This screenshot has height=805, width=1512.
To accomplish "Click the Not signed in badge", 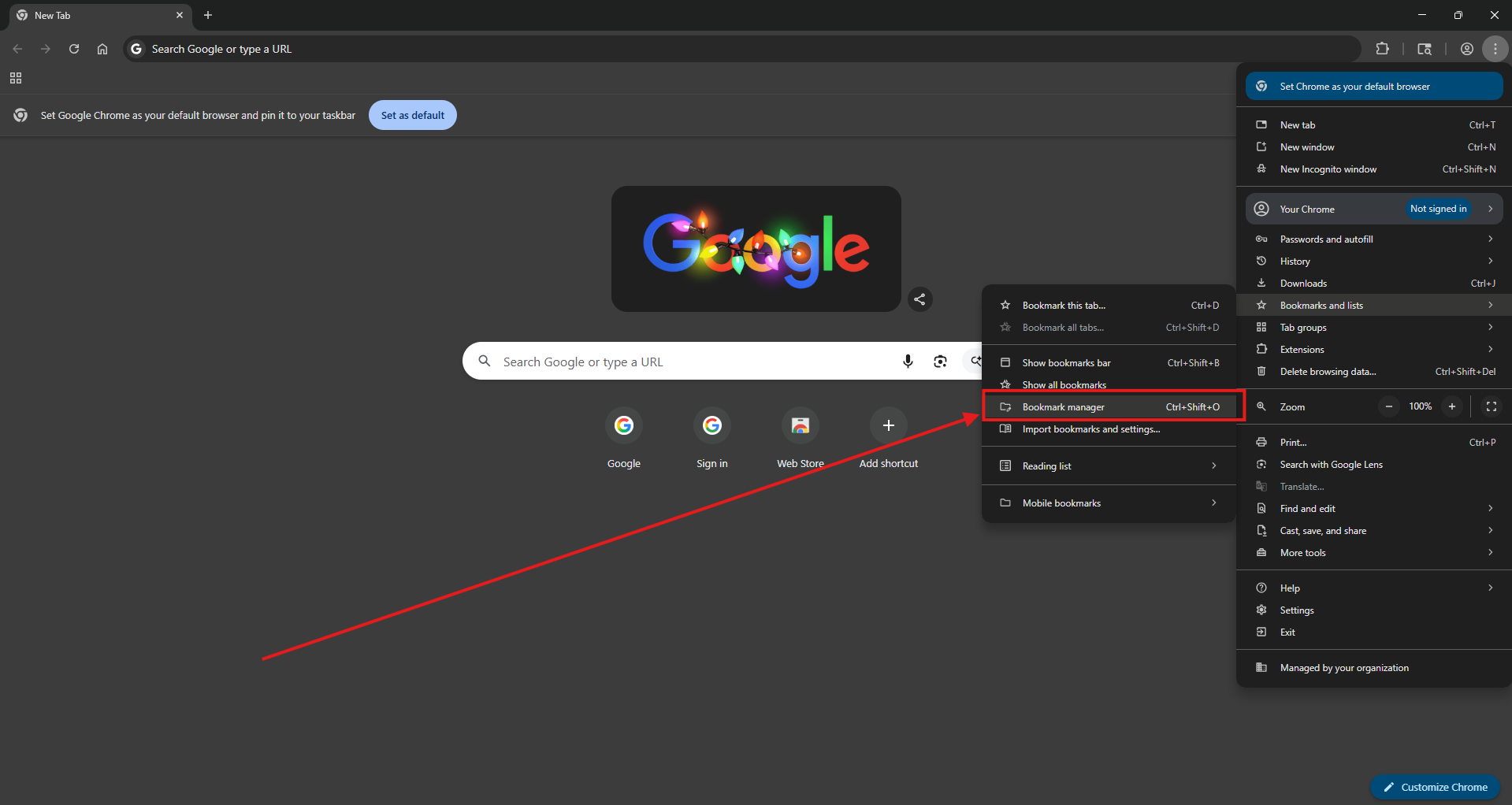I will click(1438, 209).
